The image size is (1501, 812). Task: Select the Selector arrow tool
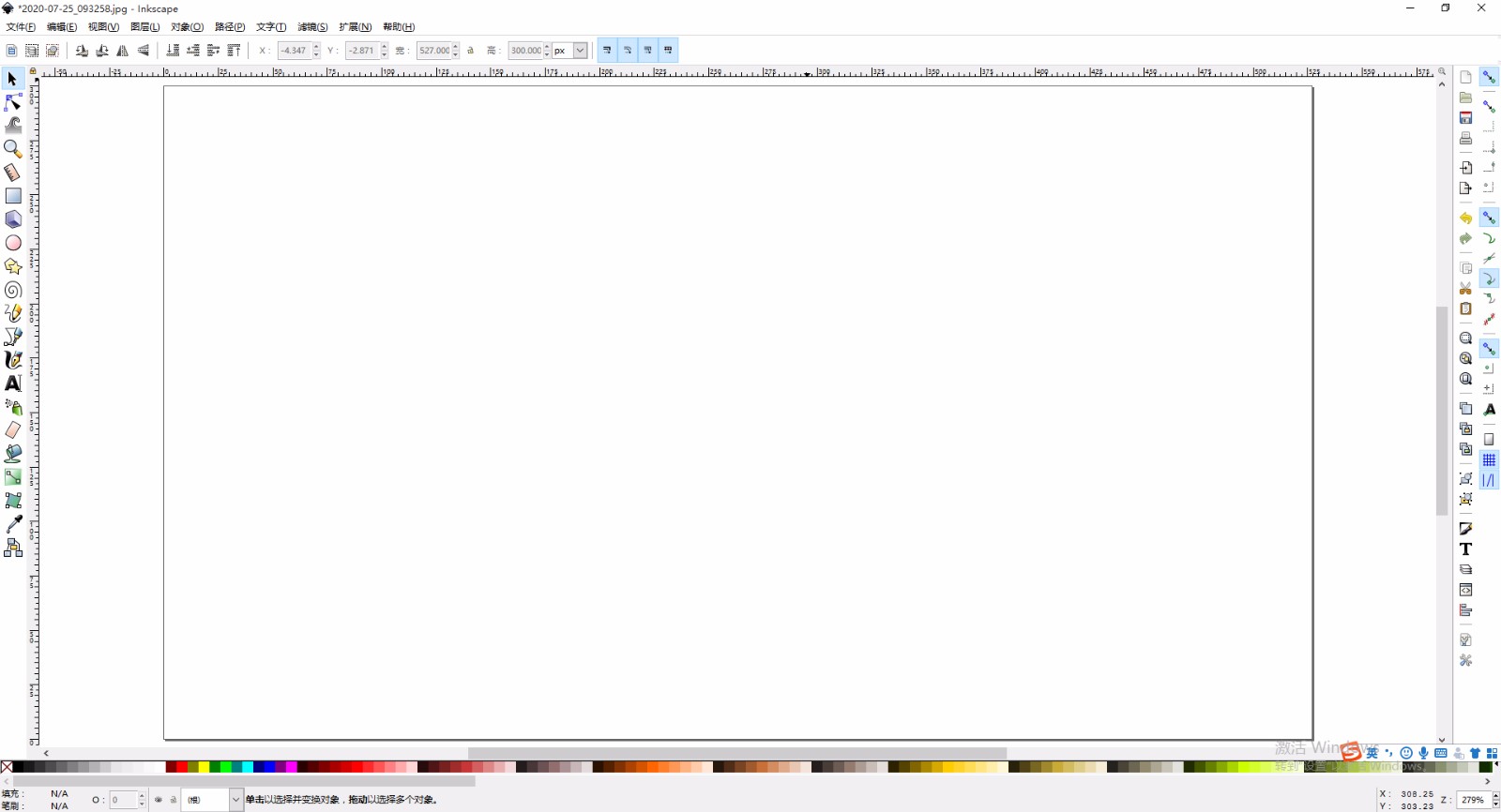click(x=12, y=79)
